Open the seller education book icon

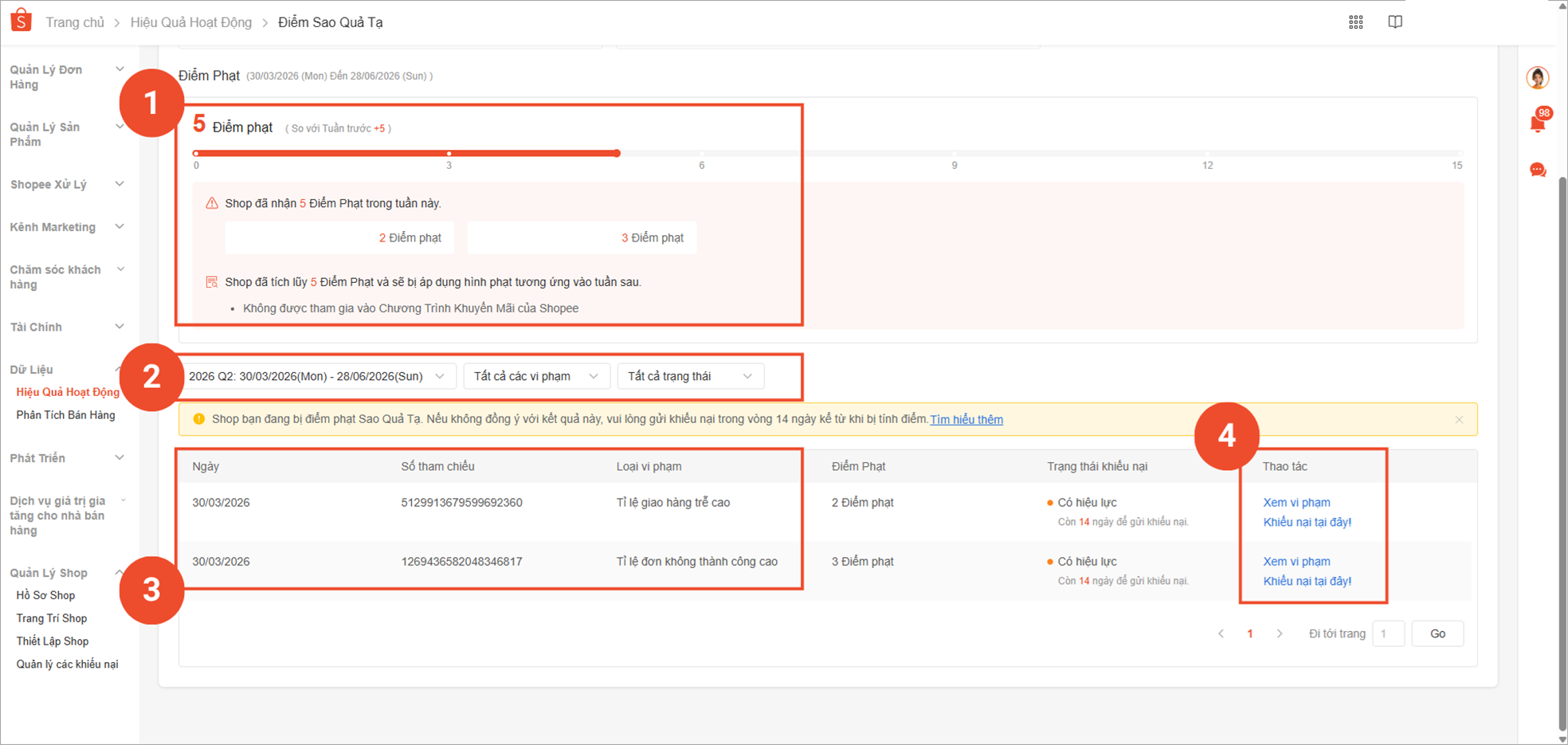pyautogui.click(x=1395, y=22)
